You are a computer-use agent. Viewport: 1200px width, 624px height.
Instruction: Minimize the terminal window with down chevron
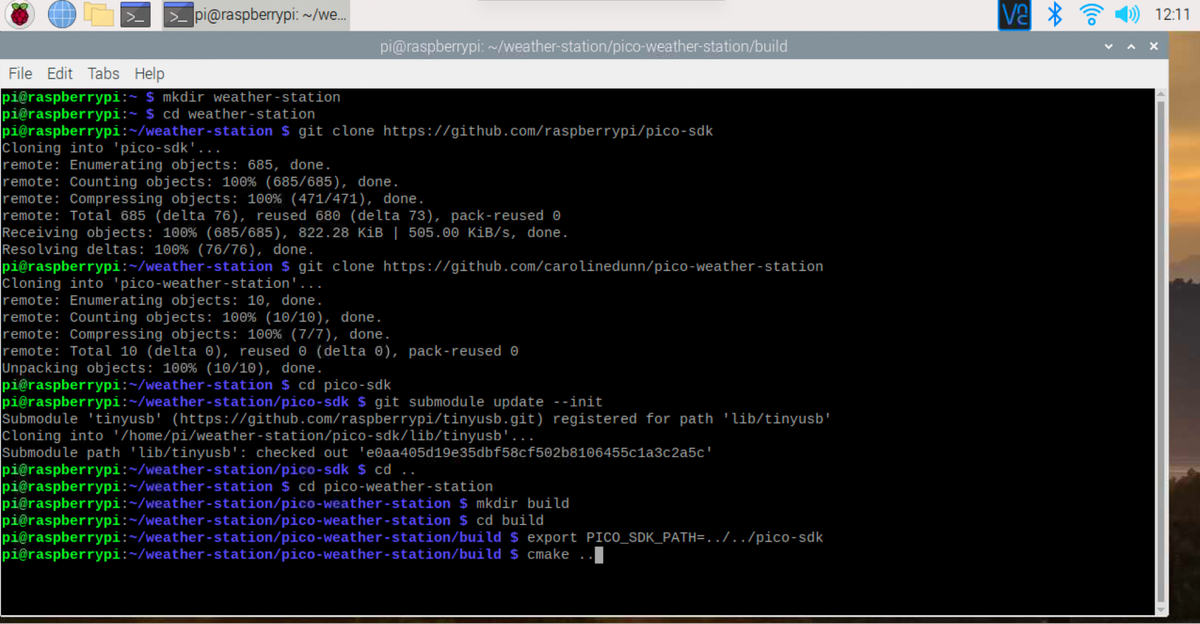click(1108, 47)
